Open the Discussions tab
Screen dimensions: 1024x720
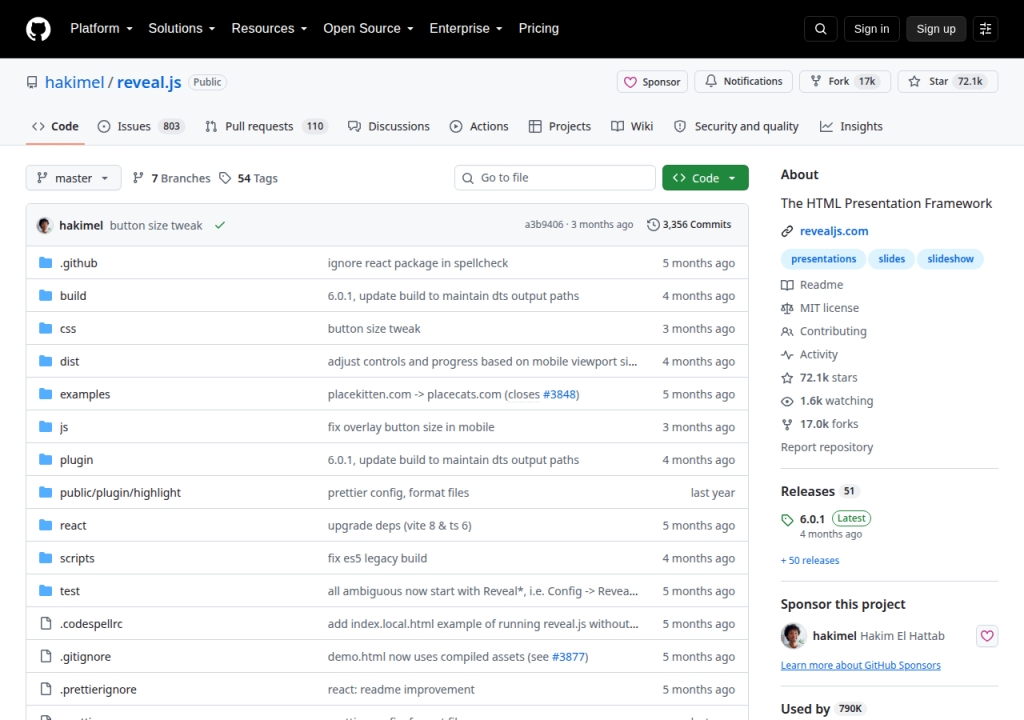[389, 127]
